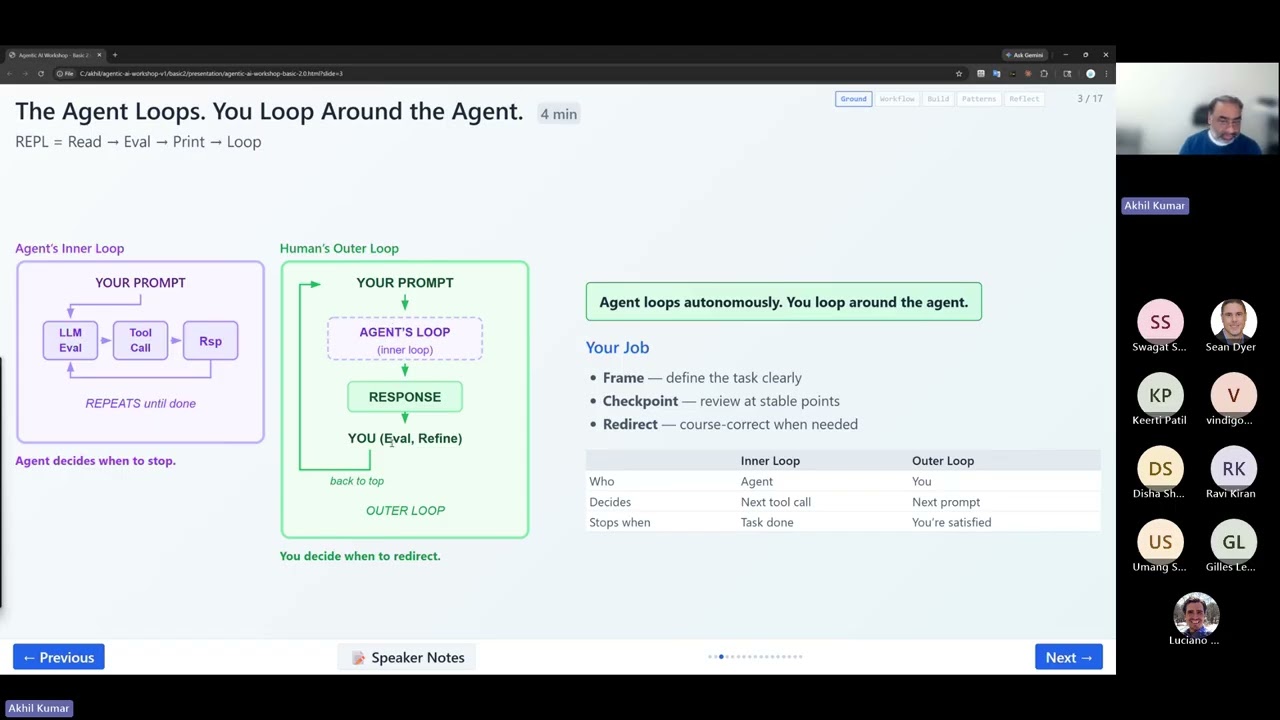Click the 'REPEATS until done' label
The image size is (1280, 720).
pos(140,403)
